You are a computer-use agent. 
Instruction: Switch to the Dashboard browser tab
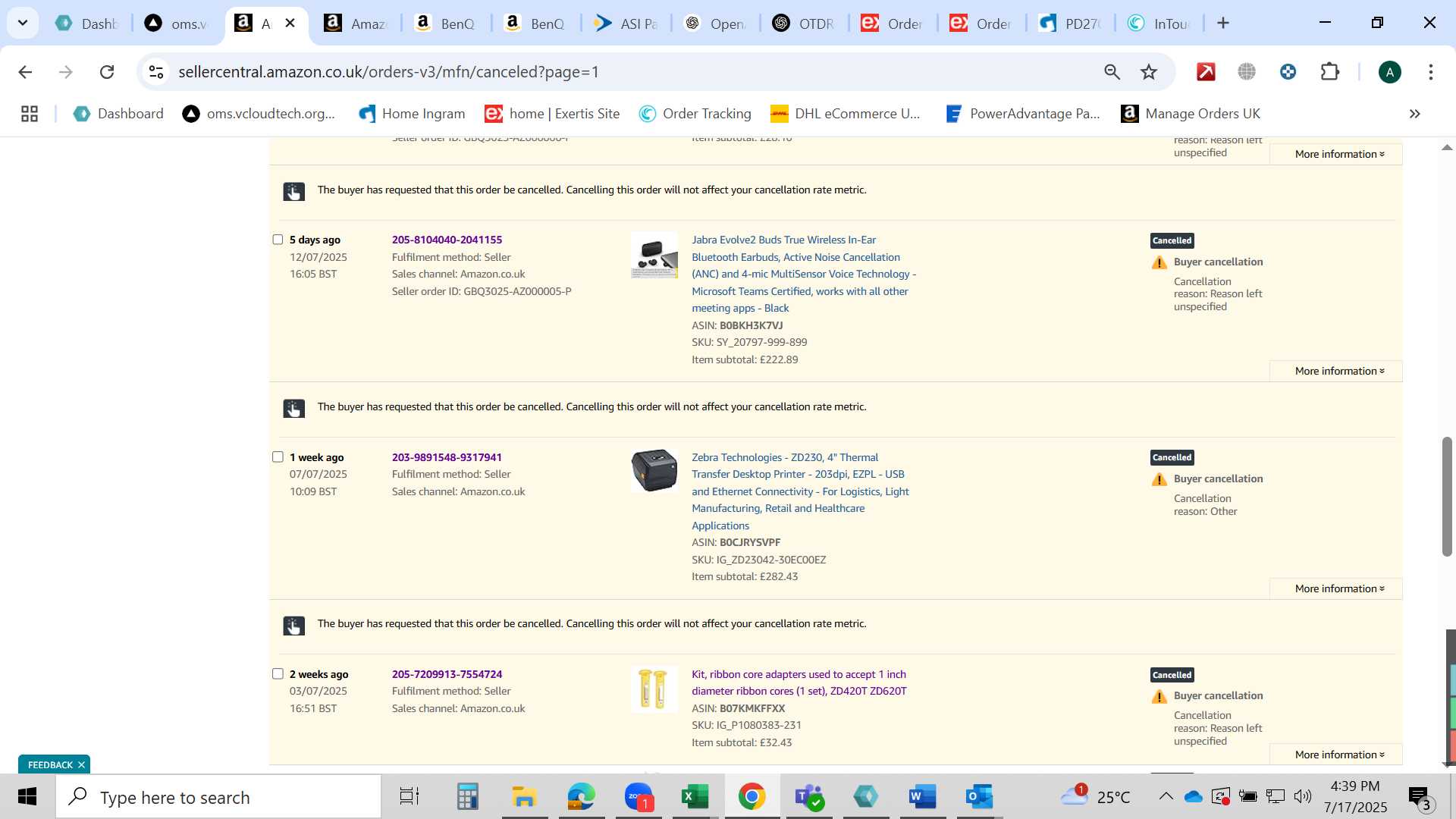(87, 24)
